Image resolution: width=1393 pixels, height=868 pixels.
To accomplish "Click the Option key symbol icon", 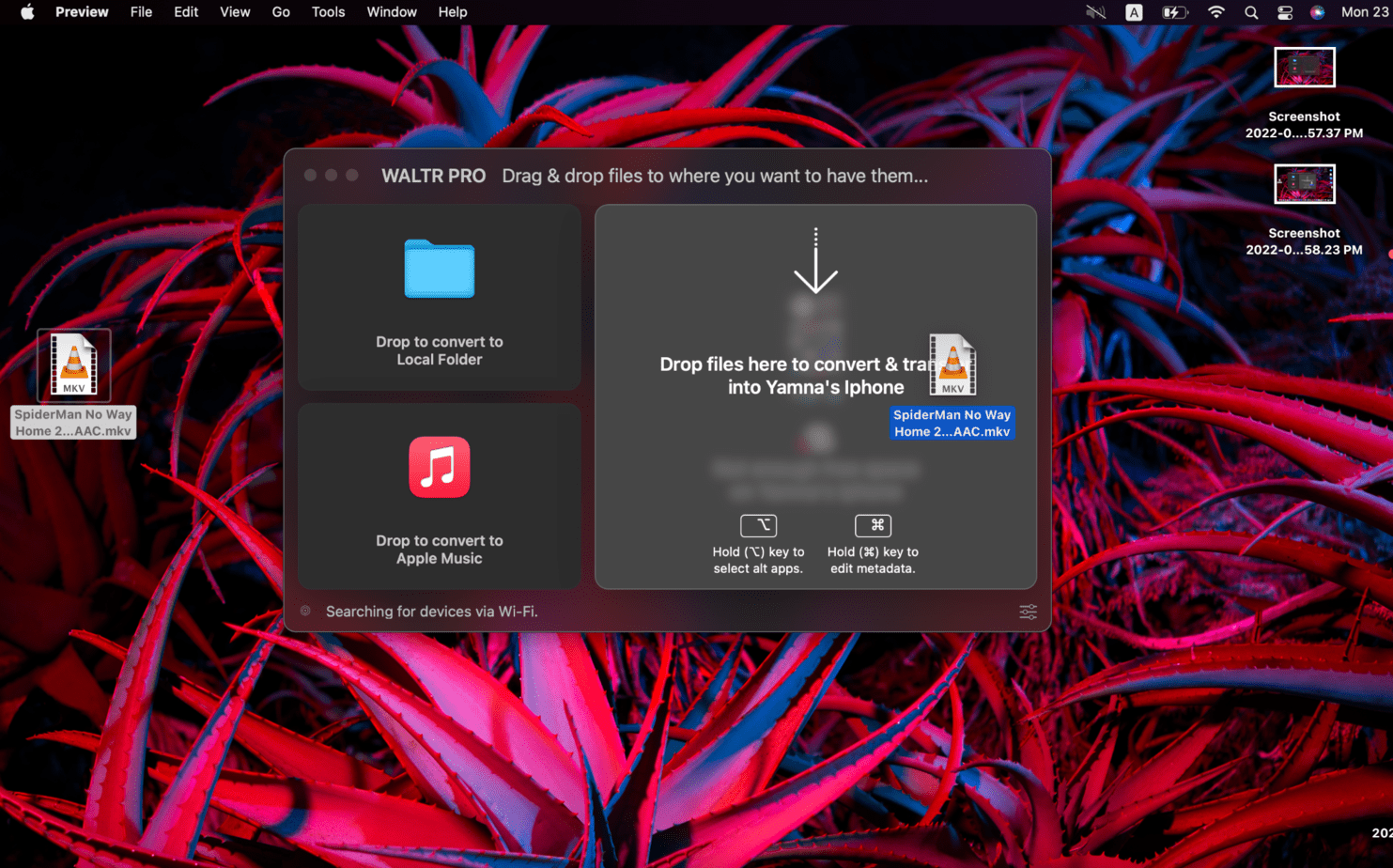I will [758, 525].
